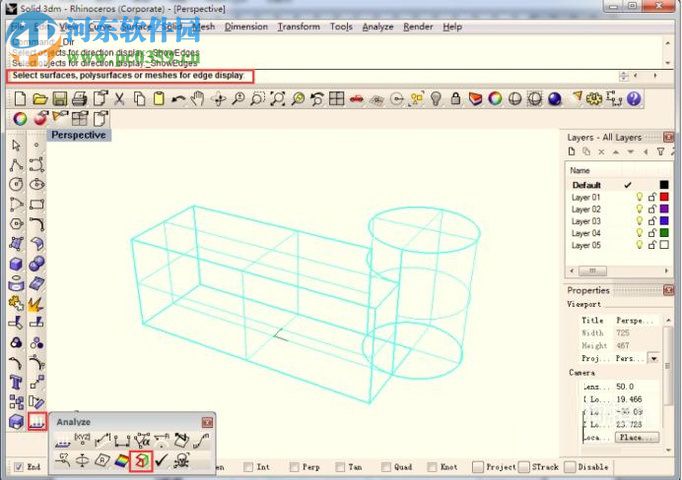
Task: Click the Analyze flyout icon in sidebar
Action: (x=37, y=422)
